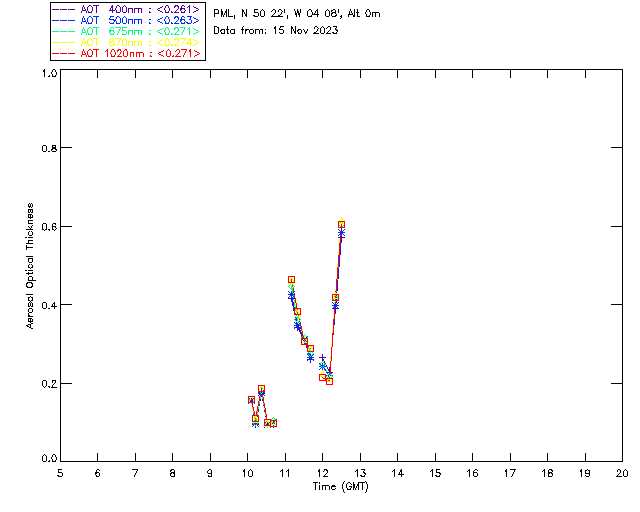
Task: Click y-axis tick label 0.4
Action: coord(49,305)
